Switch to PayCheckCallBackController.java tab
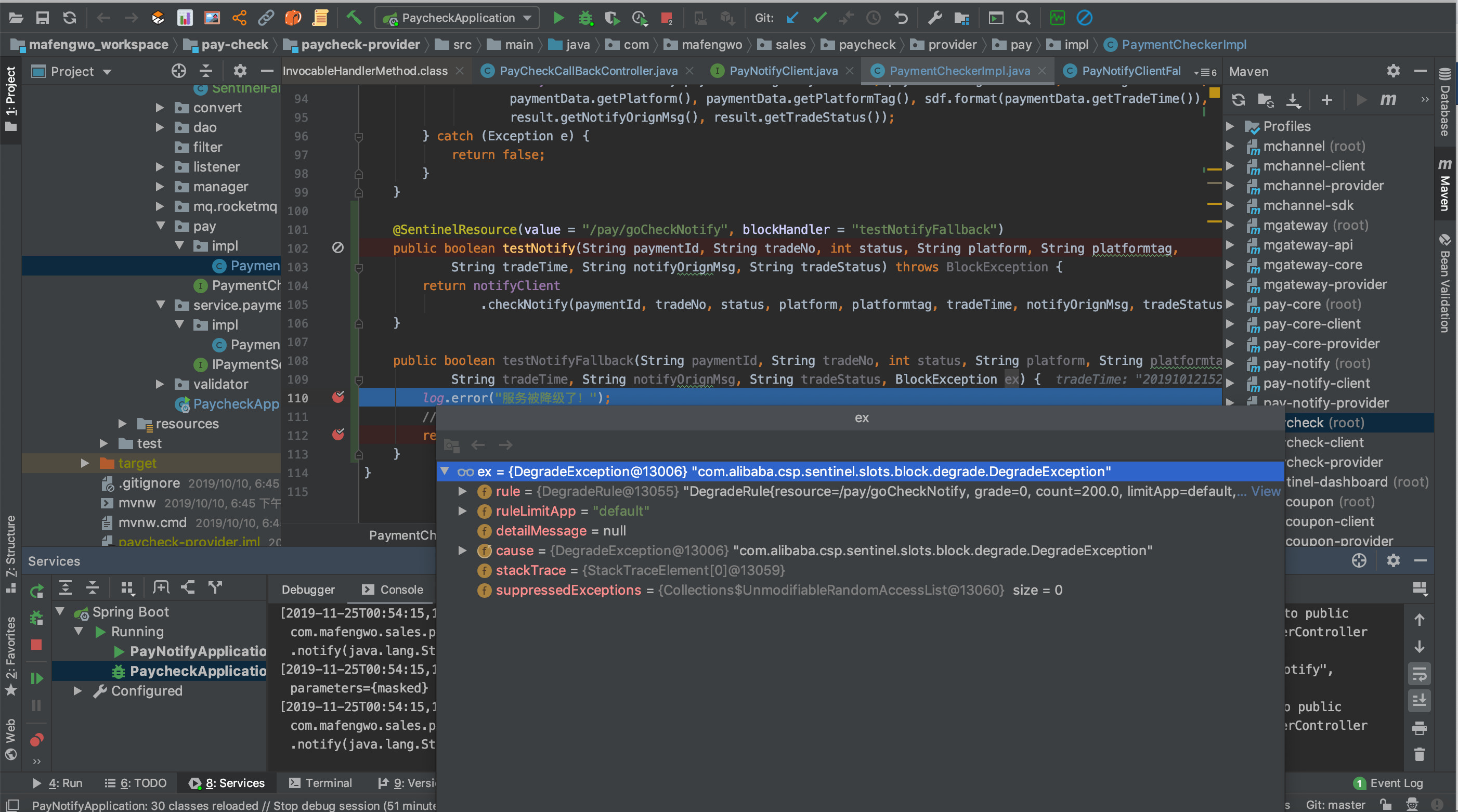 pyautogui.click(x=588, y=71)
